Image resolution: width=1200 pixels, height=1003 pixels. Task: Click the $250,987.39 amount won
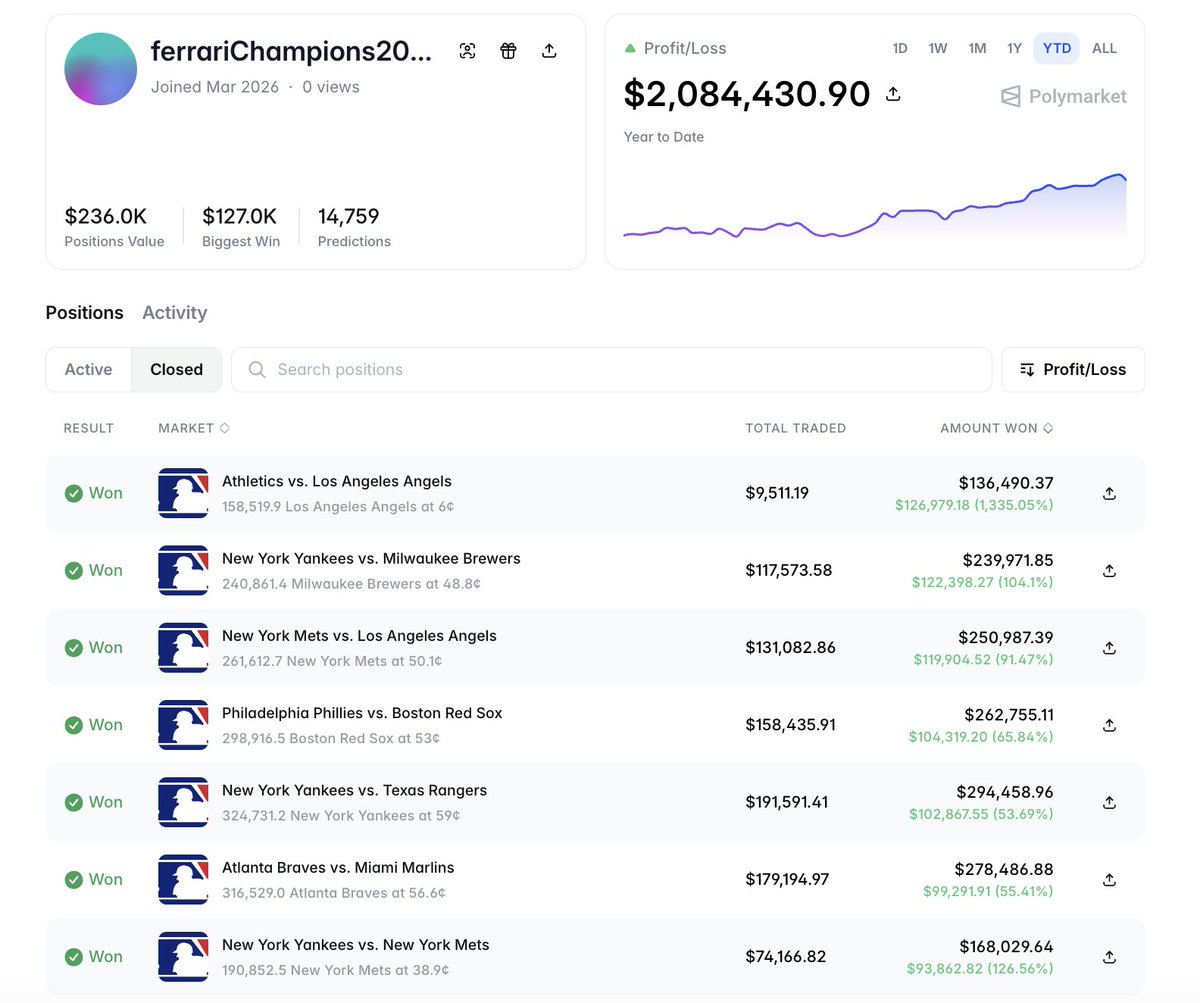pyautogui.click(x=1008, y=637)
